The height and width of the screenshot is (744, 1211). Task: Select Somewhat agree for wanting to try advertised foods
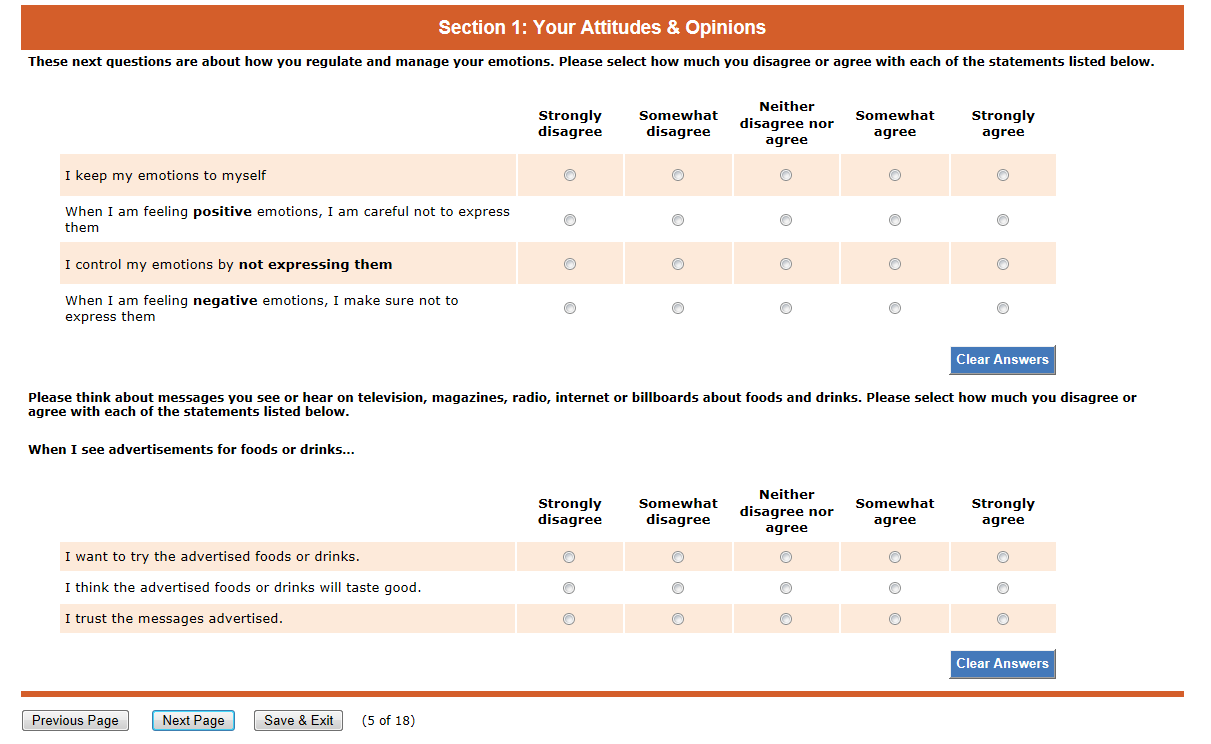[x=895, y=557]
